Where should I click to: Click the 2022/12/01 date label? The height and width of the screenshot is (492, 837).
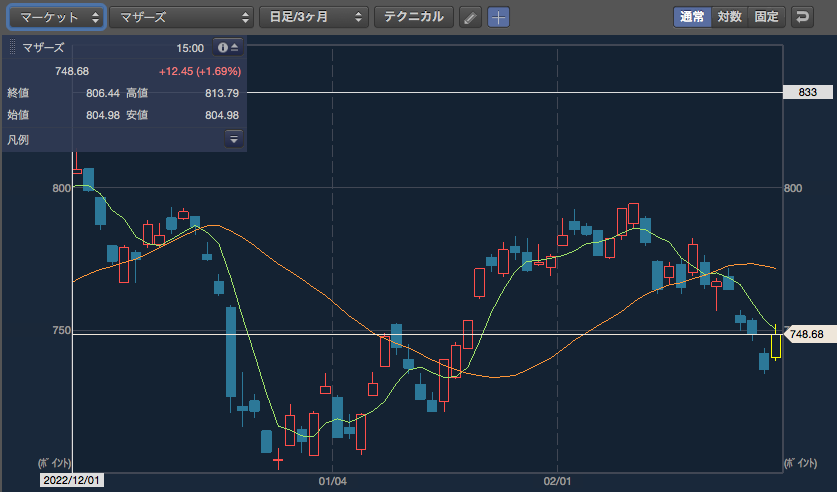click(72, 480)
